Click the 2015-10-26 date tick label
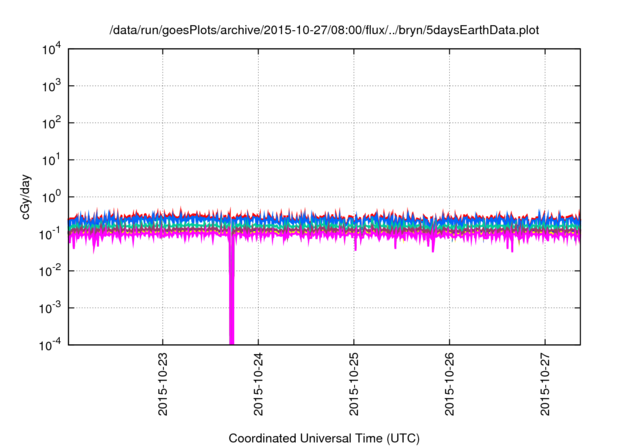Image resolution: width=640 pixels, height=448 pixels. tap(449, 384)
